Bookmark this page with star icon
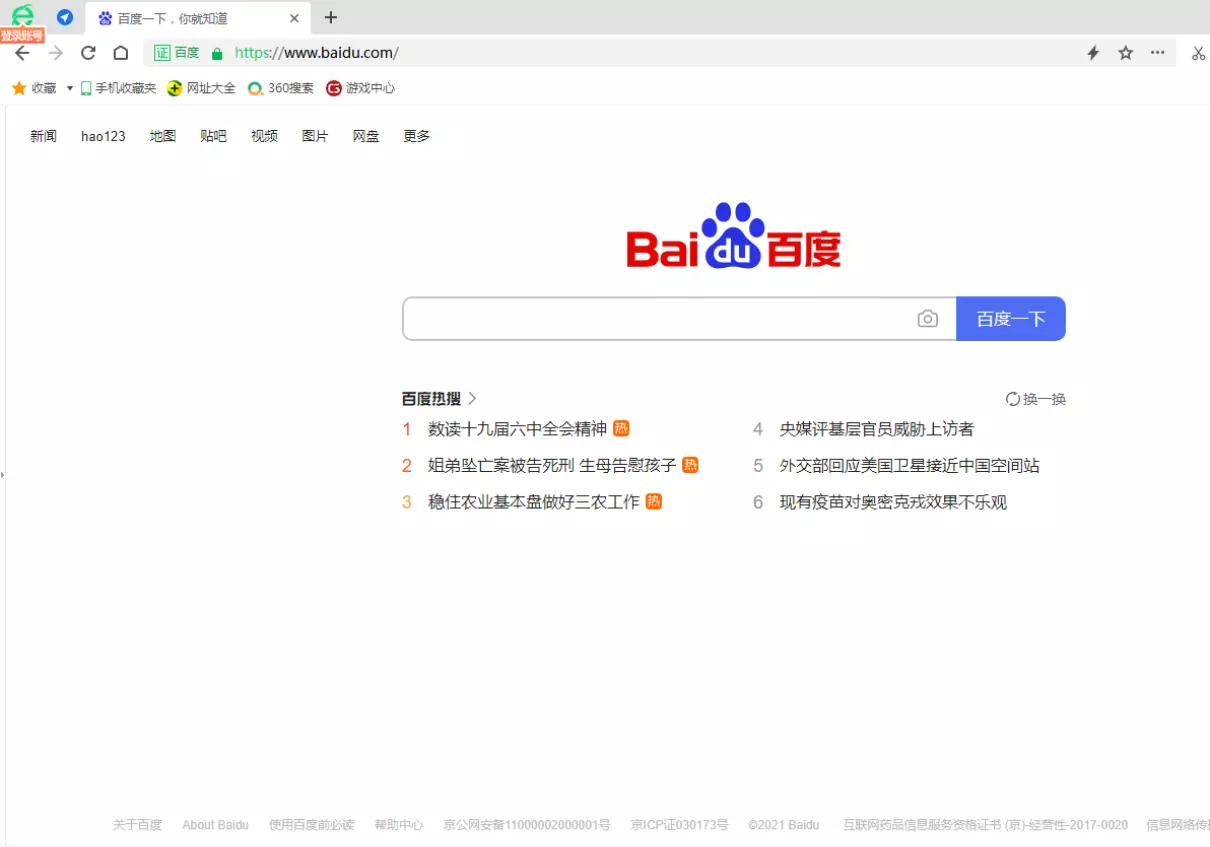This screenshot has height=847, width=1210. pos(1125,53)
